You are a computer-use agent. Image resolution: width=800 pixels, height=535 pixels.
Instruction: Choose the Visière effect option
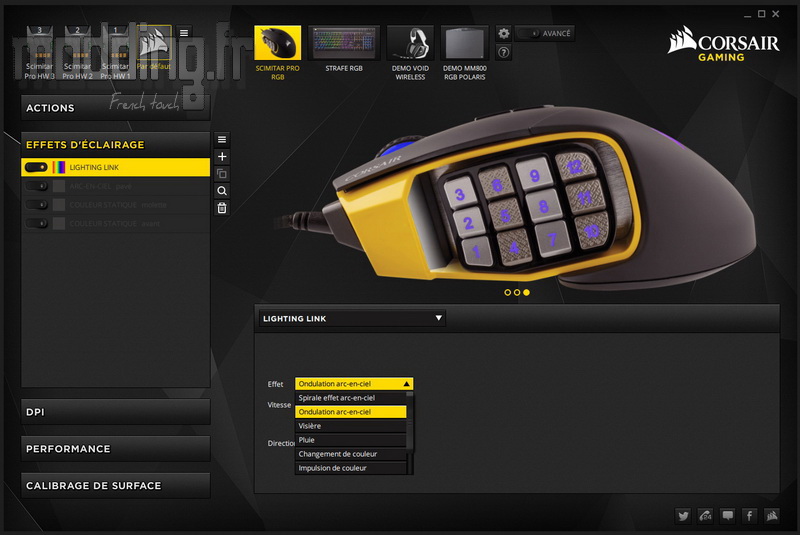pos(351,426)
